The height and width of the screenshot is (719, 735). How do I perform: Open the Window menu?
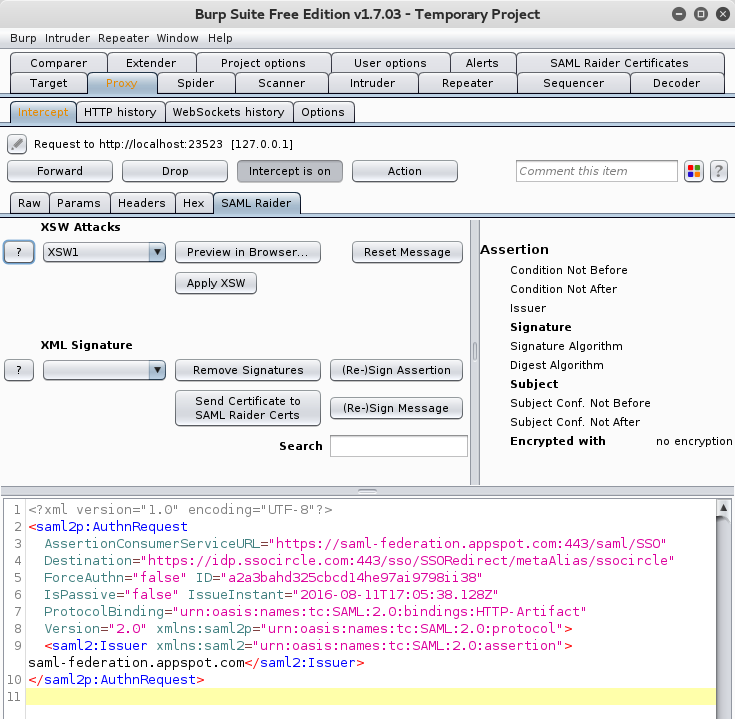click(177, 38)
